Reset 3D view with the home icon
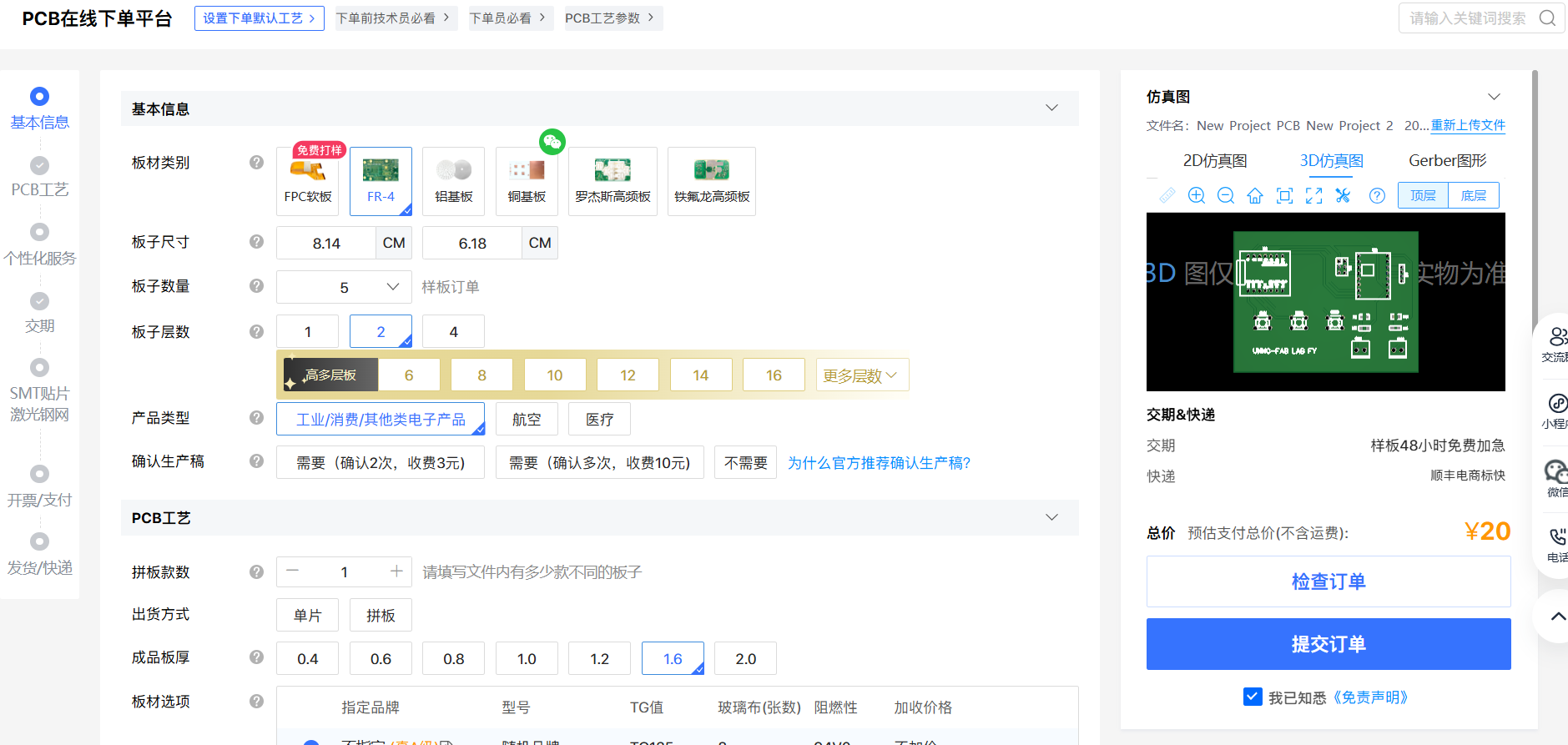1568x745 pixels. click(1255, 195)
